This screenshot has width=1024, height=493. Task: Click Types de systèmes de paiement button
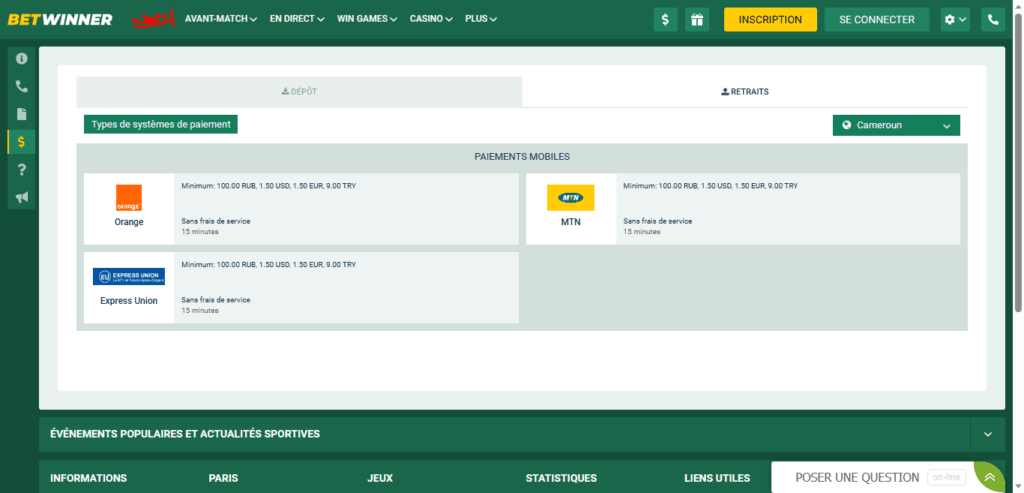[x=161, y=124]
